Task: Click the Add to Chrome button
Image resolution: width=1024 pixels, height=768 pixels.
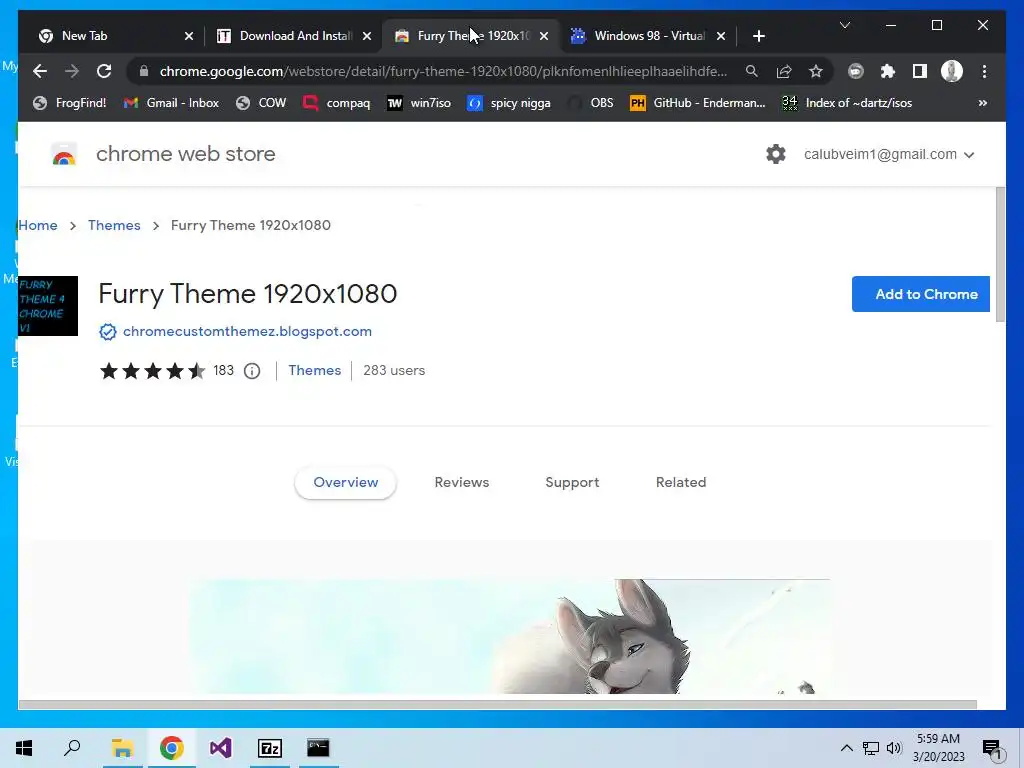Action: coord(921,294)
